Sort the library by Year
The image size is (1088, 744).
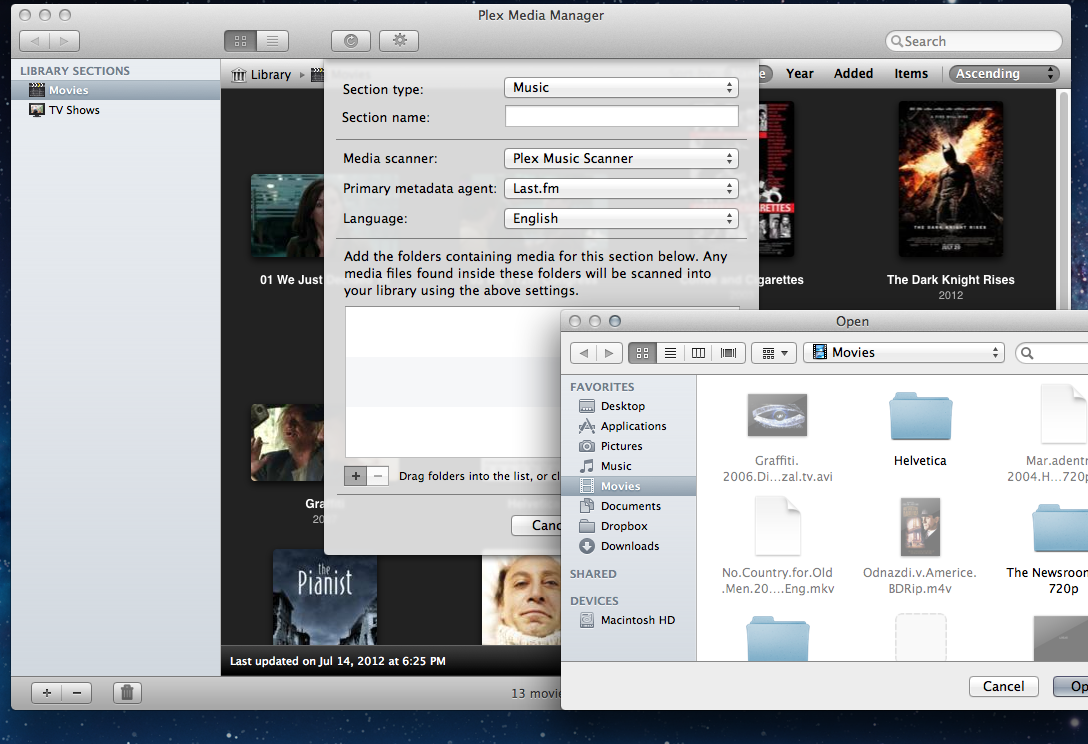(x=799, y=74)
